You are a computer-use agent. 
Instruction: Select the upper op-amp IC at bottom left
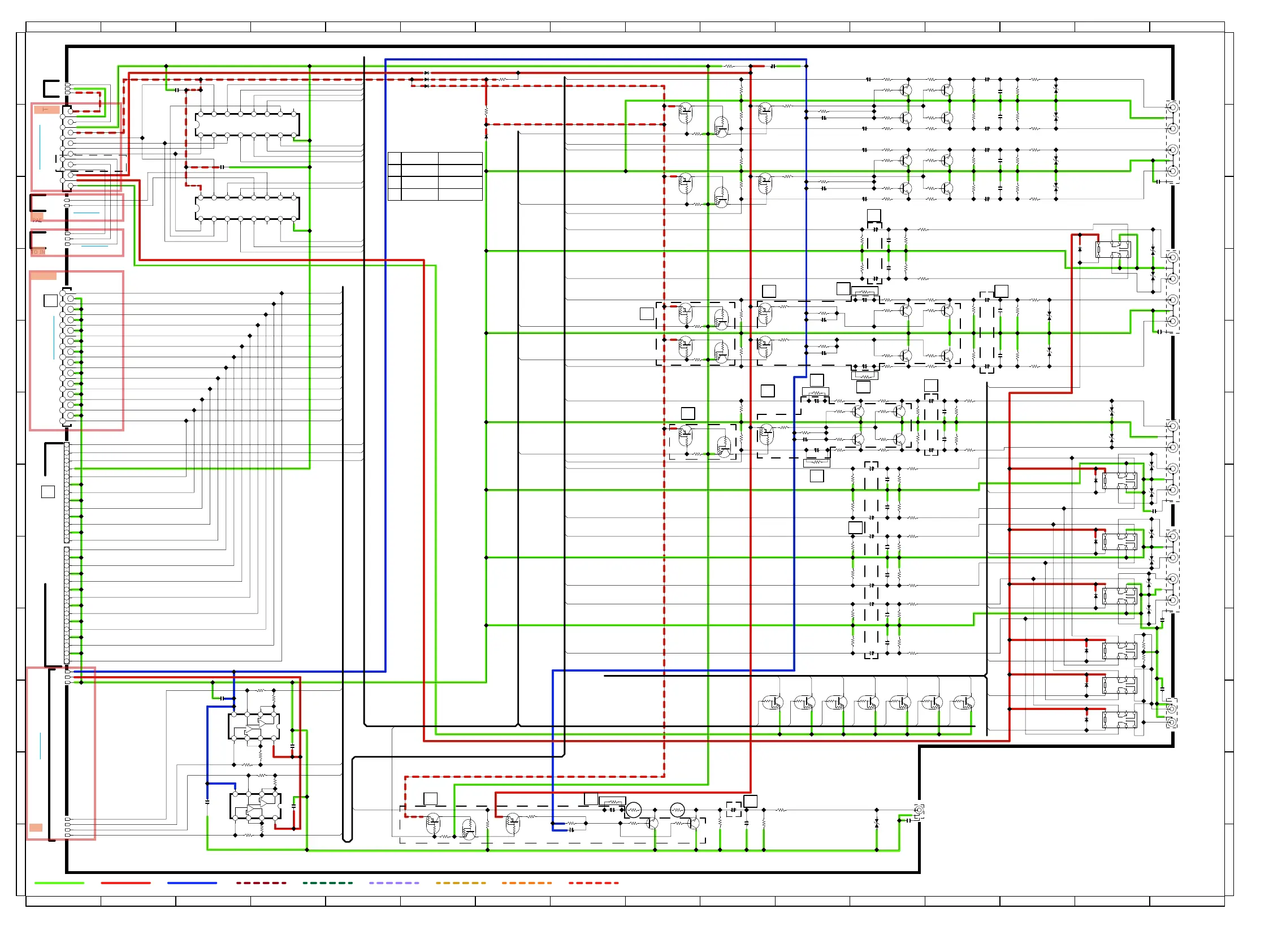254,726
